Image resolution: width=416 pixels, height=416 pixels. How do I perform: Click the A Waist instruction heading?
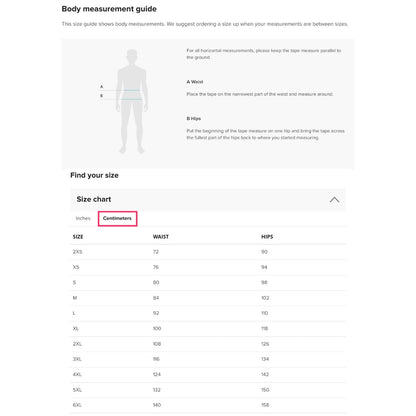pyautogui.click(x=195, y=82)
